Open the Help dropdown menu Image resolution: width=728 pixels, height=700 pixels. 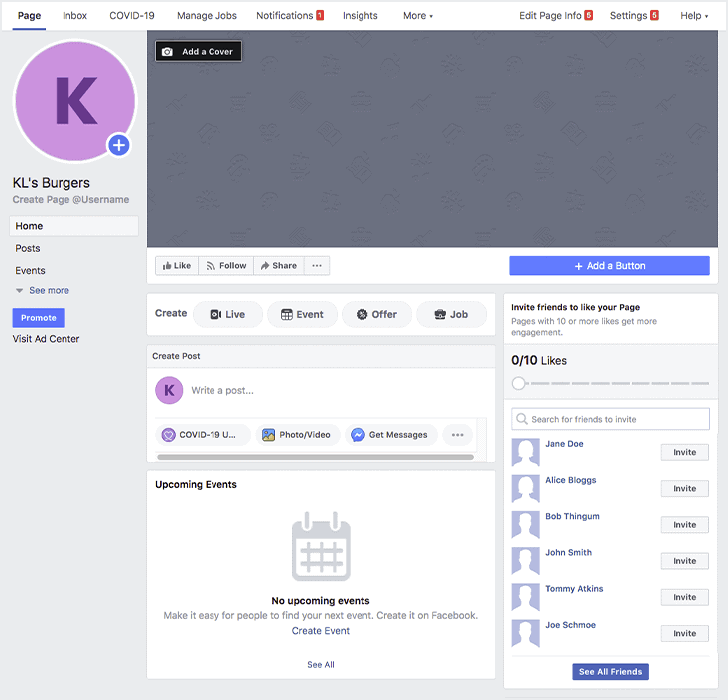pos(694,16)
